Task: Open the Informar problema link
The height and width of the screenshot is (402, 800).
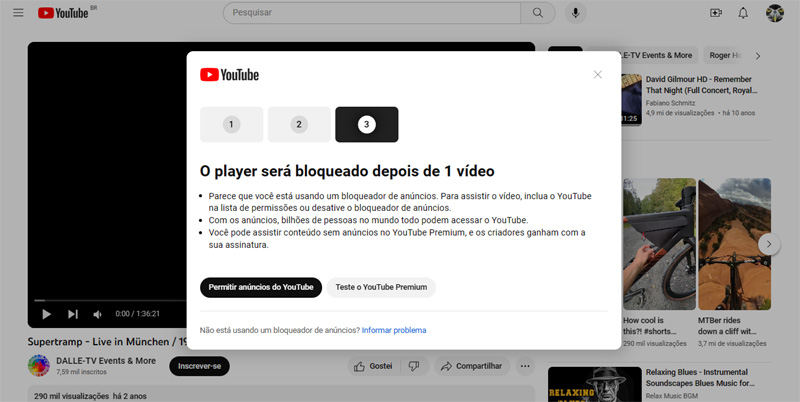Action: (394, 330)
